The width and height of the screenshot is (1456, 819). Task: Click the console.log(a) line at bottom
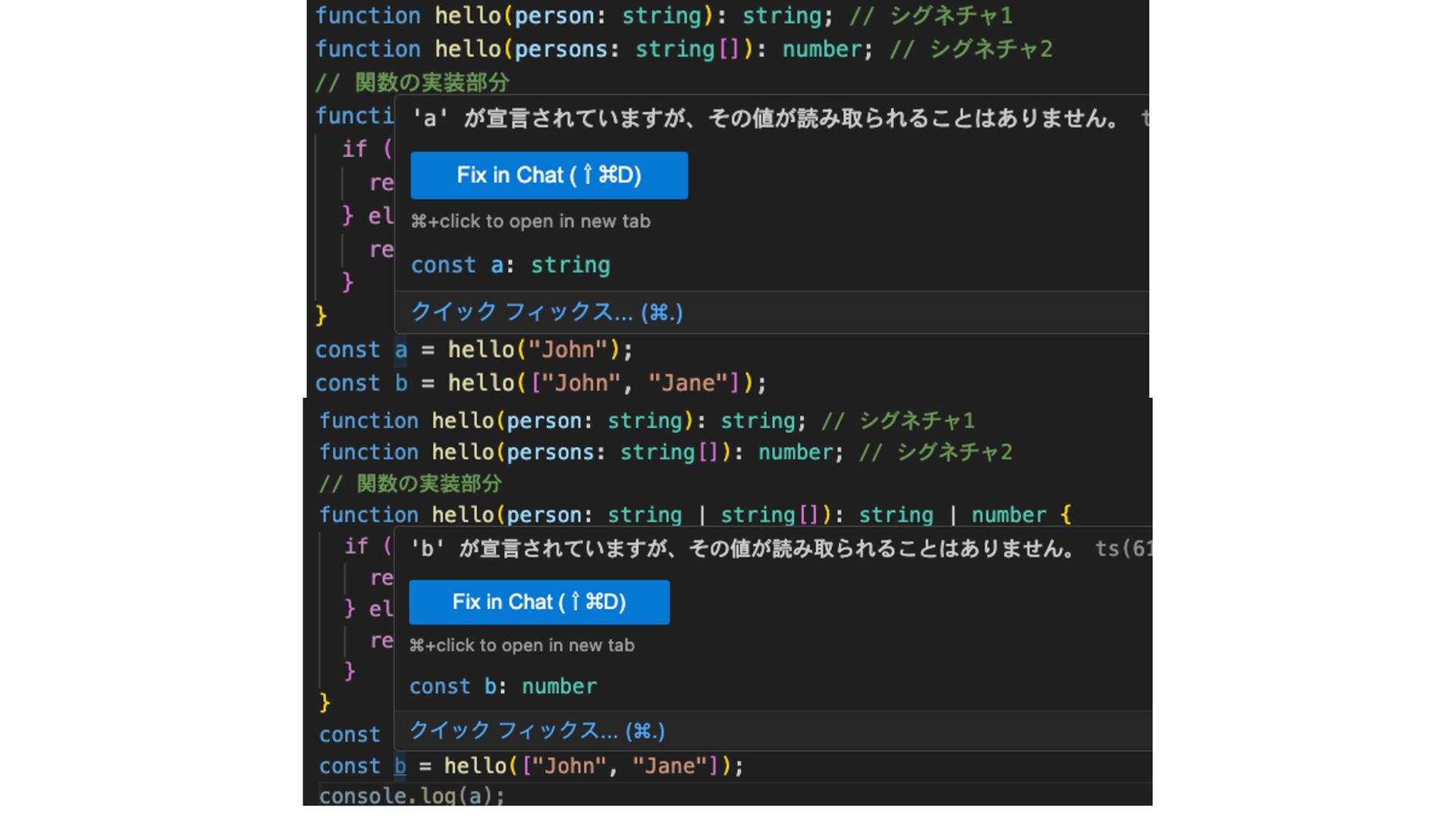412,795
